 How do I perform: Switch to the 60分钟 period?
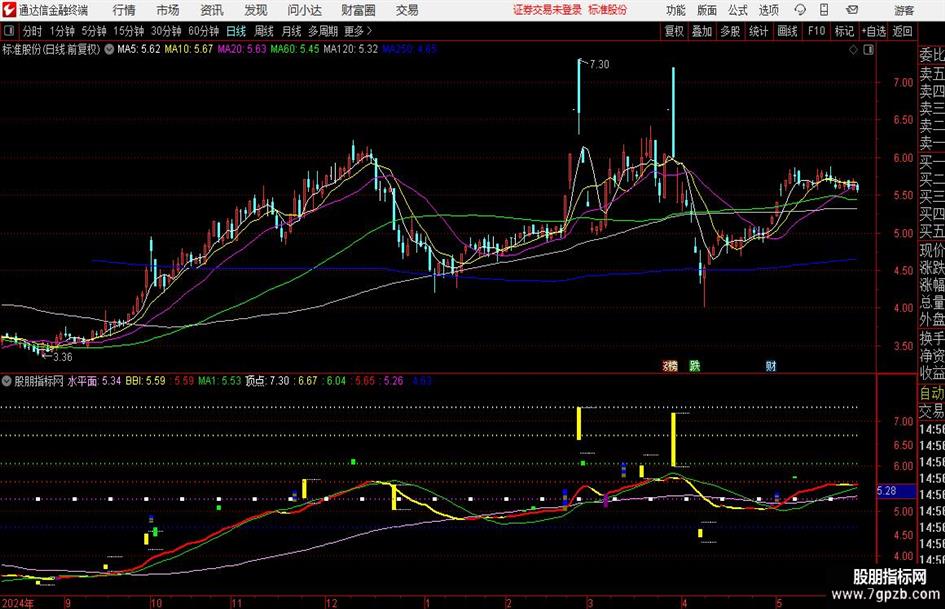[204, 31]
